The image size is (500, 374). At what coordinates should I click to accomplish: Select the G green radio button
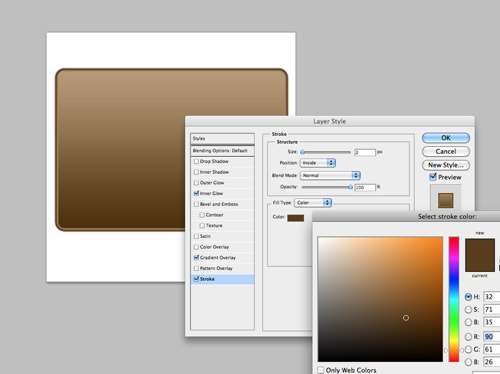(468, 349)
